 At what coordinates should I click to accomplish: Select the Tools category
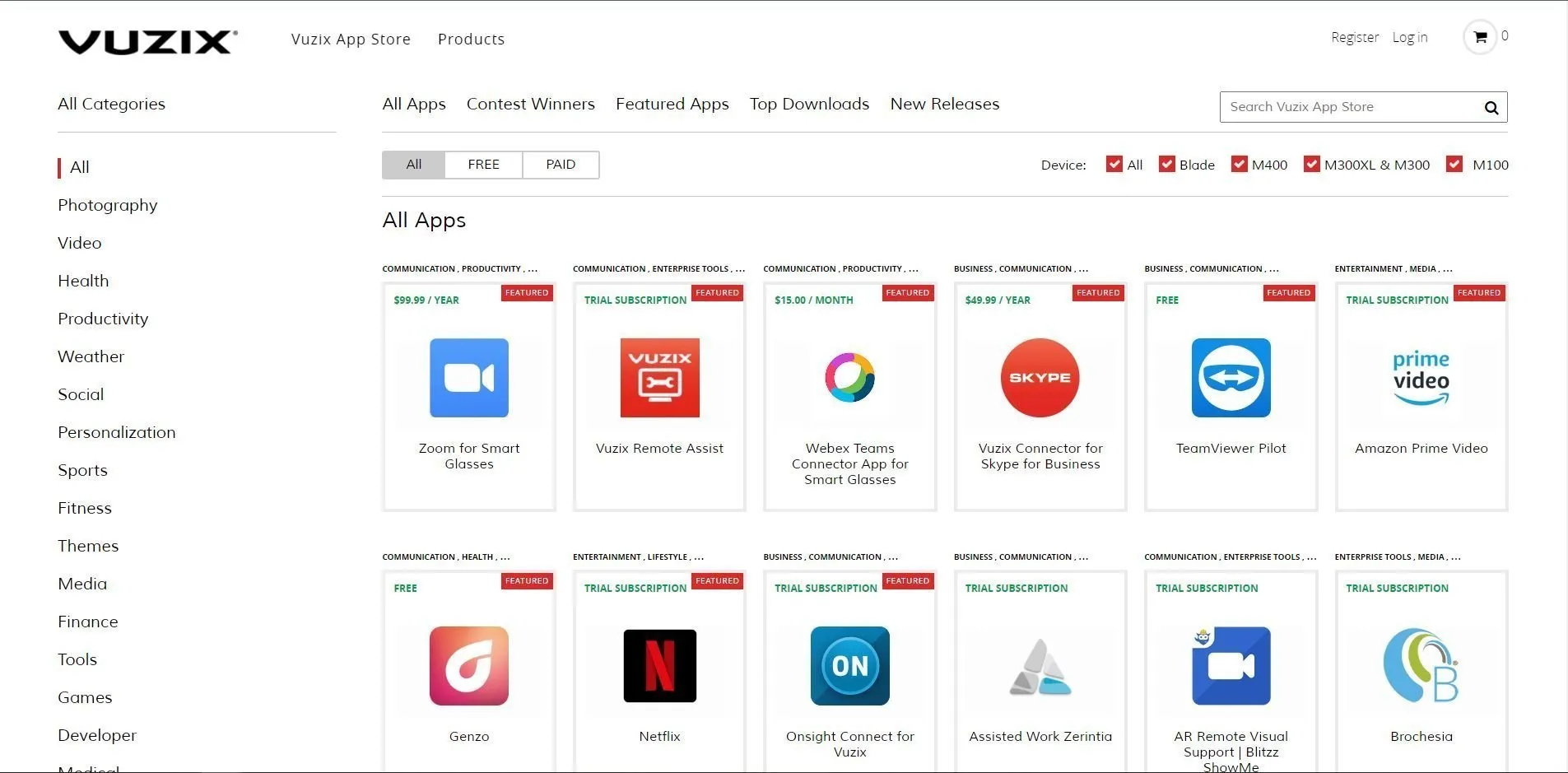coord(77,659)
